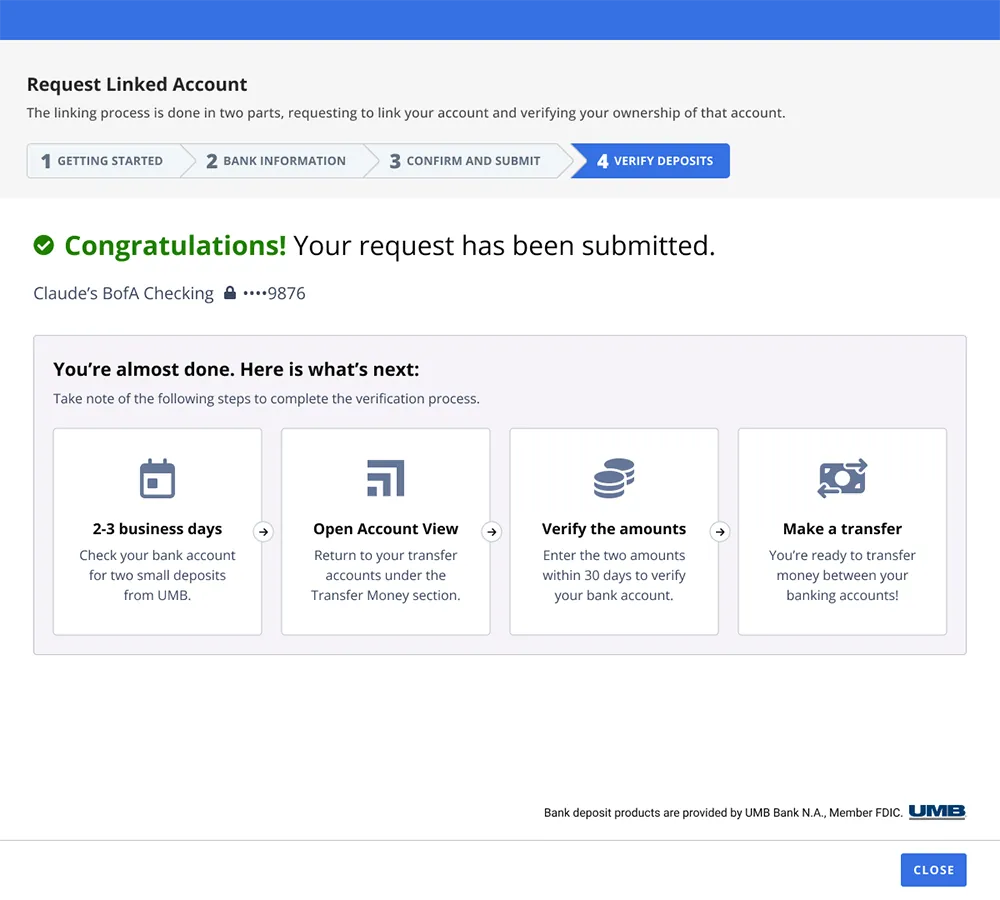Click arrow after Open Account View card
1000x900 pixels.
pos(492,531)
